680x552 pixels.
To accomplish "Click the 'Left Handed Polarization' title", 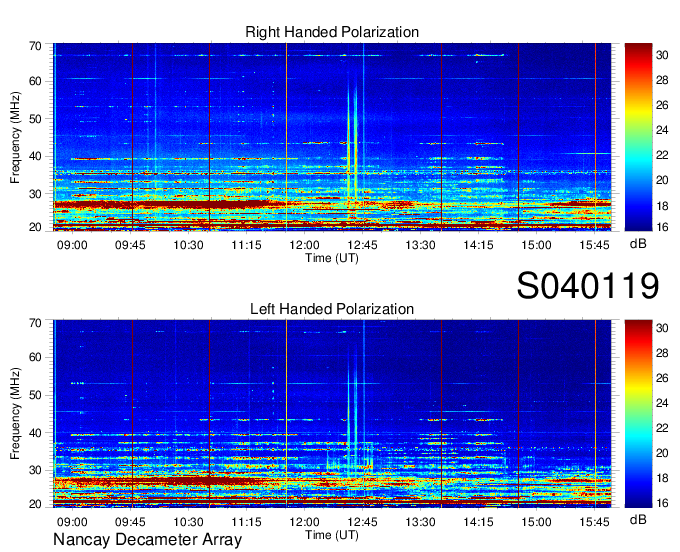I will (332, 309).
